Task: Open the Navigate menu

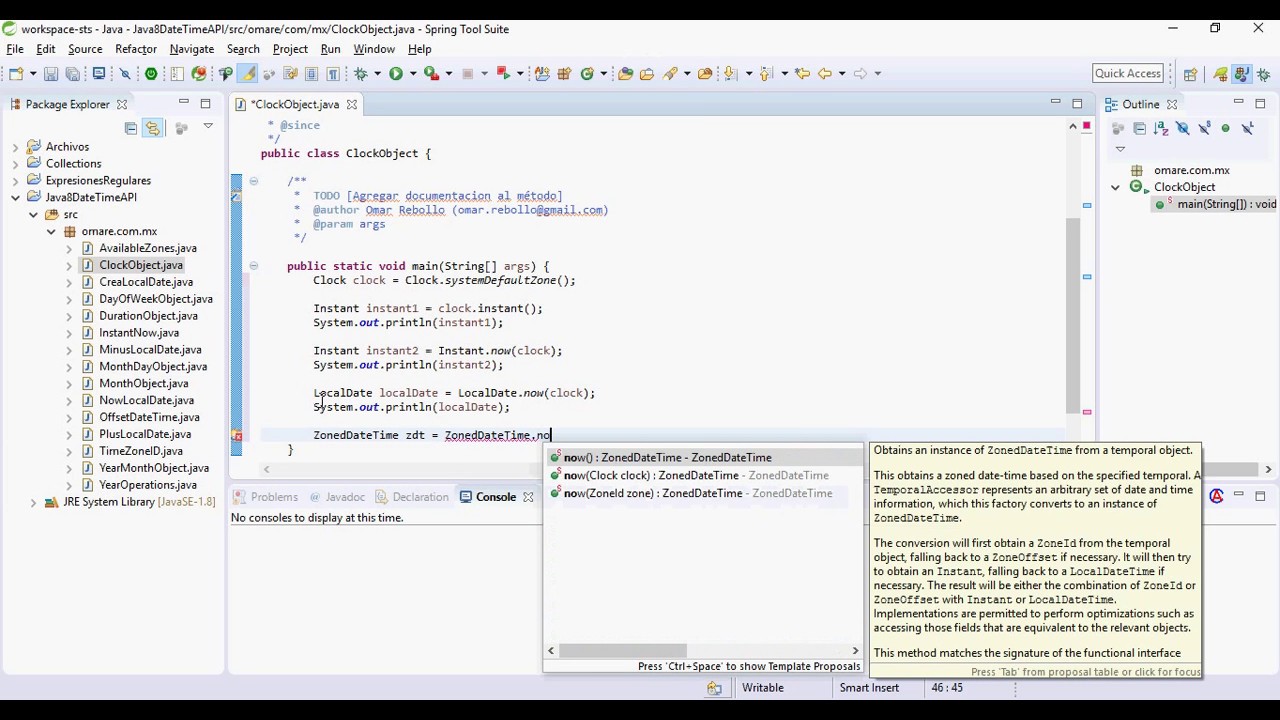Action: [x=191, y=49]
